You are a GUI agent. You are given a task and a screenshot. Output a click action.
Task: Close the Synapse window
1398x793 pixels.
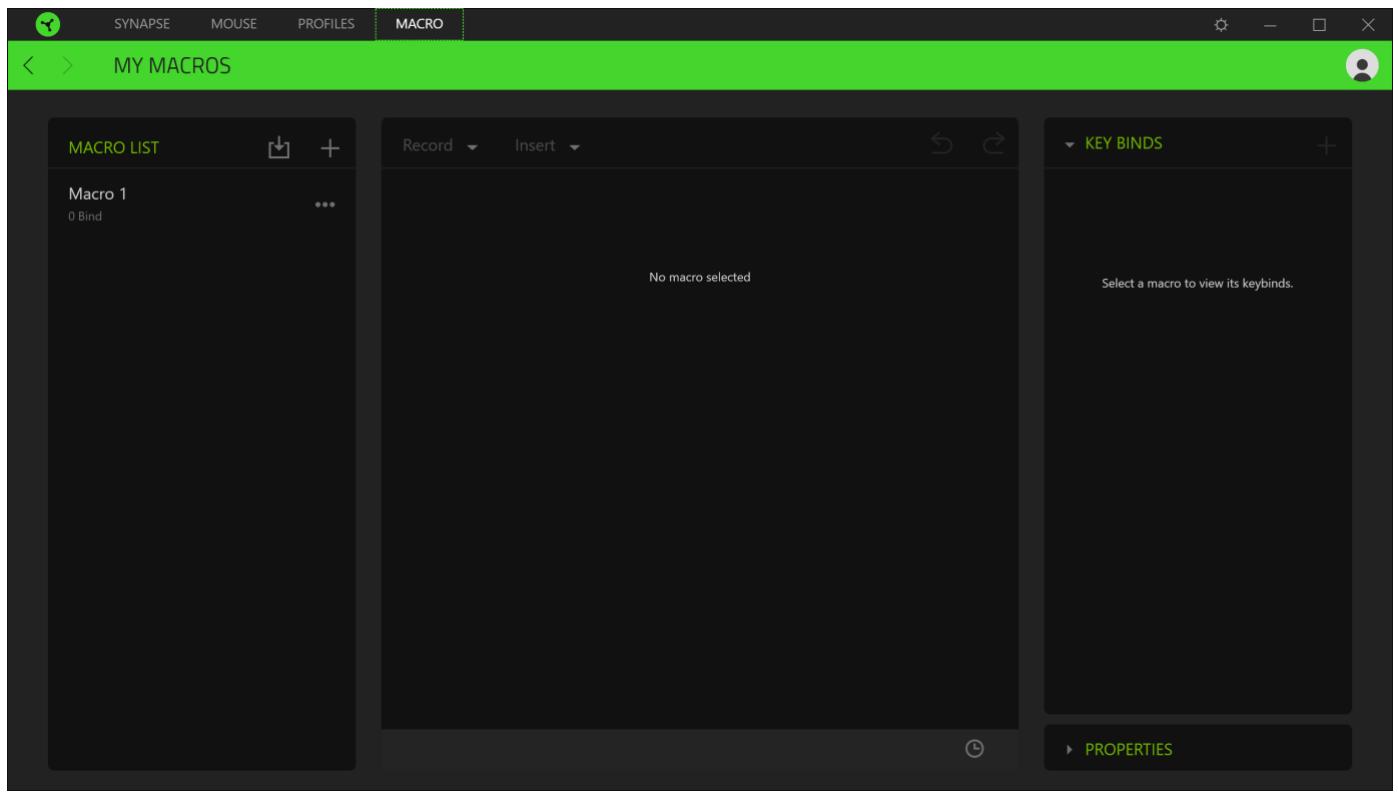coord(1368,24)
